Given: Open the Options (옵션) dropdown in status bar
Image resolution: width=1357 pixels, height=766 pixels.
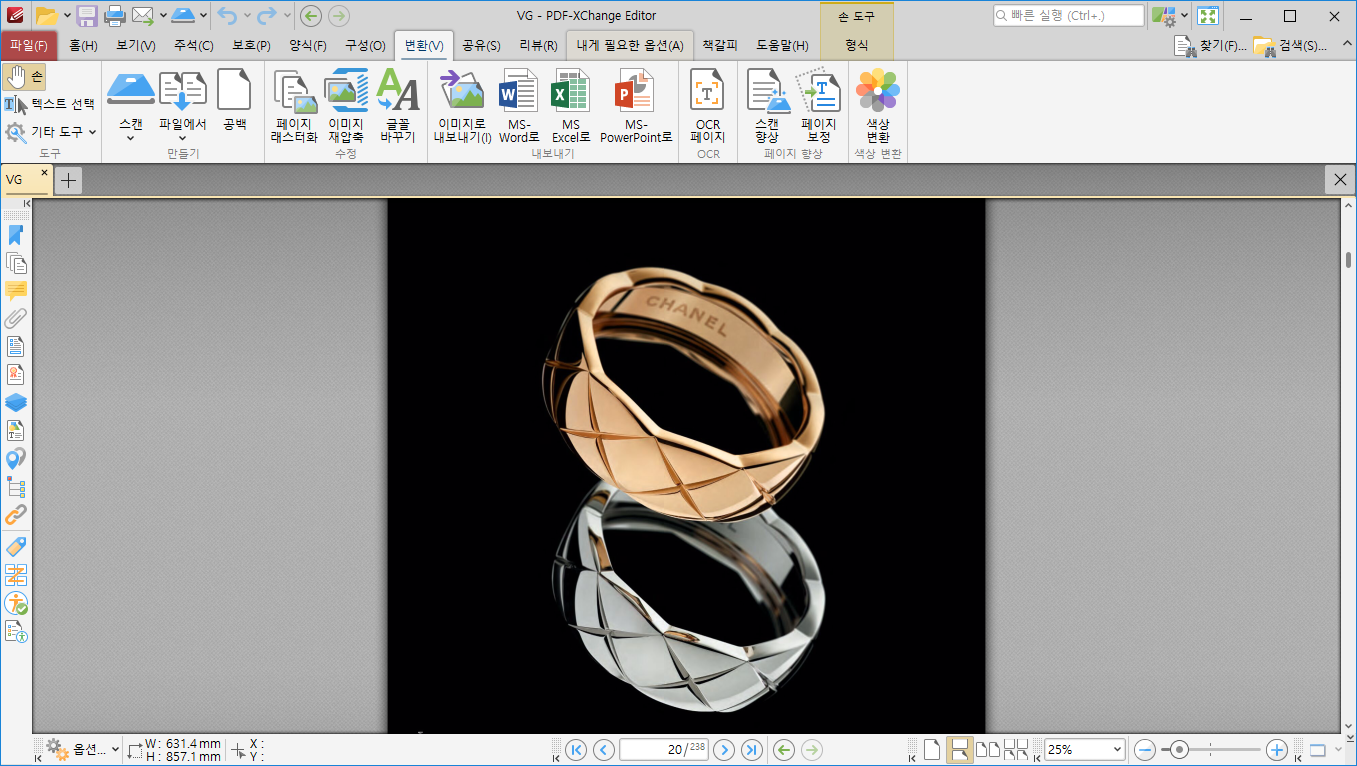Looking at the screenshot, I should (x=83, y=749).
